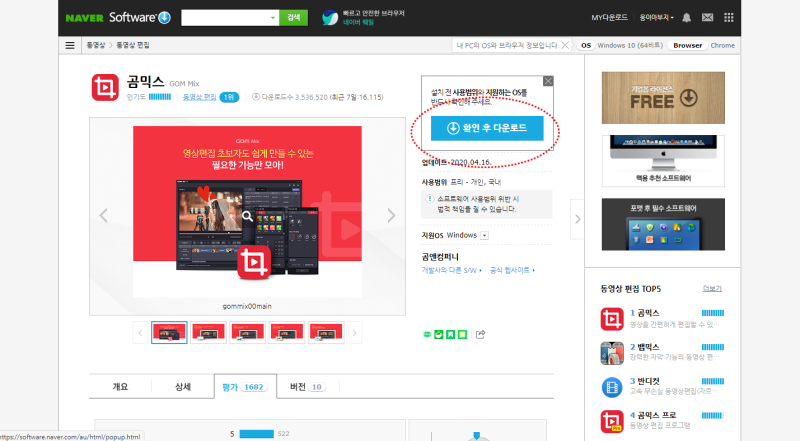Show the next screenshot in gallery
Viewport: 800px width, 441px height.
click(x=391, y=215)
